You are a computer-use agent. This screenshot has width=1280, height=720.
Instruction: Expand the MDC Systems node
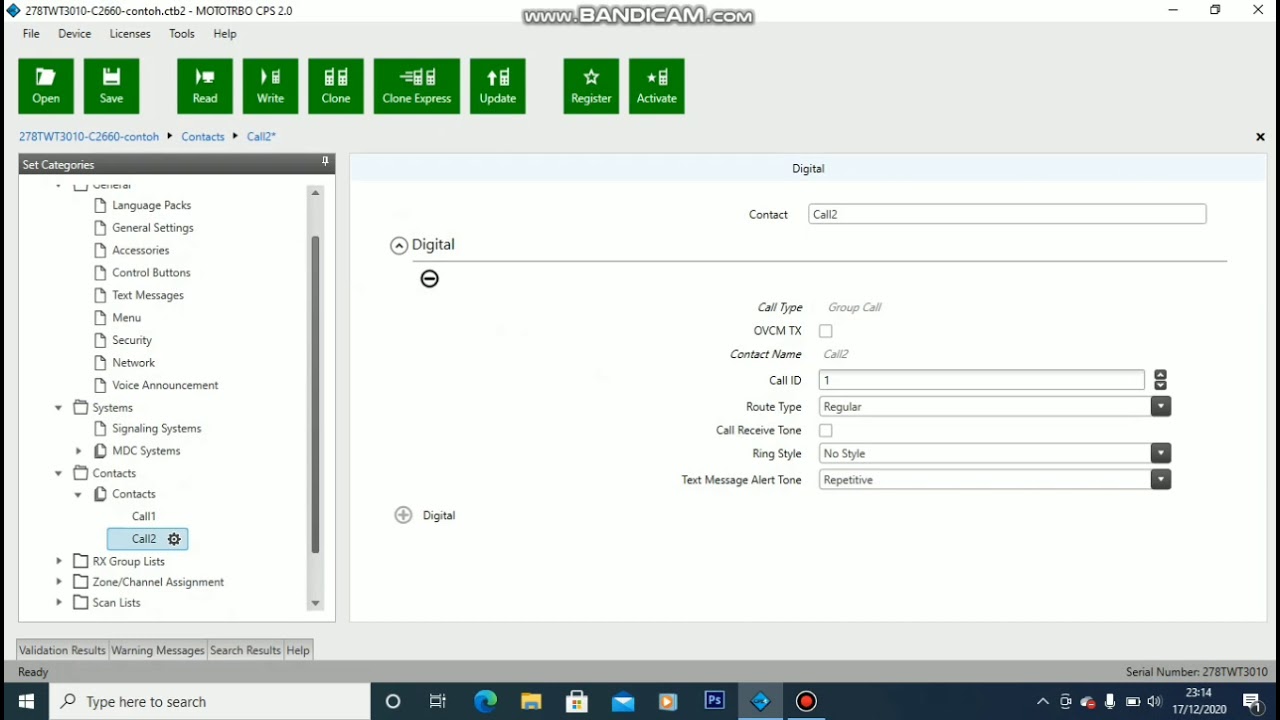(78, 451)
